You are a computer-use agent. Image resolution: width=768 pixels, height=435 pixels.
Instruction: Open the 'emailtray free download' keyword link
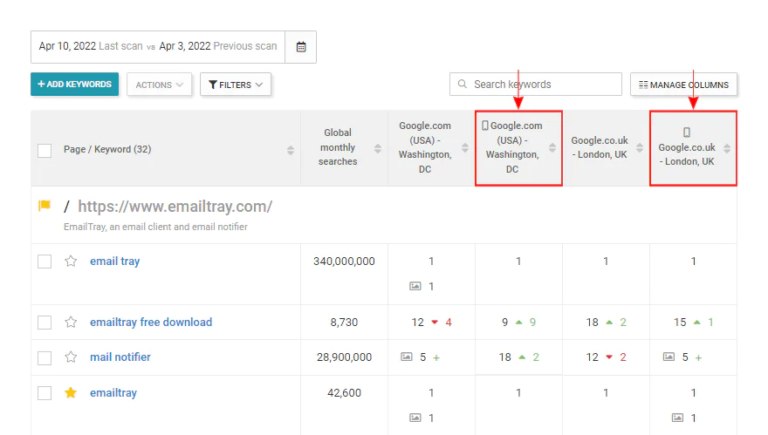[x=151, y=322]
